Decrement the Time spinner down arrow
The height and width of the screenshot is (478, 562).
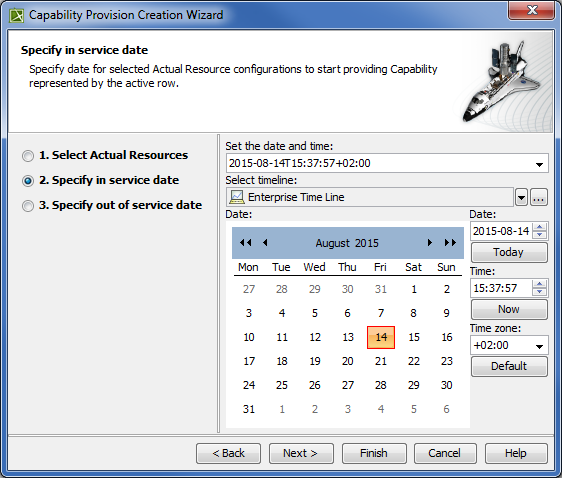[539, 292]
